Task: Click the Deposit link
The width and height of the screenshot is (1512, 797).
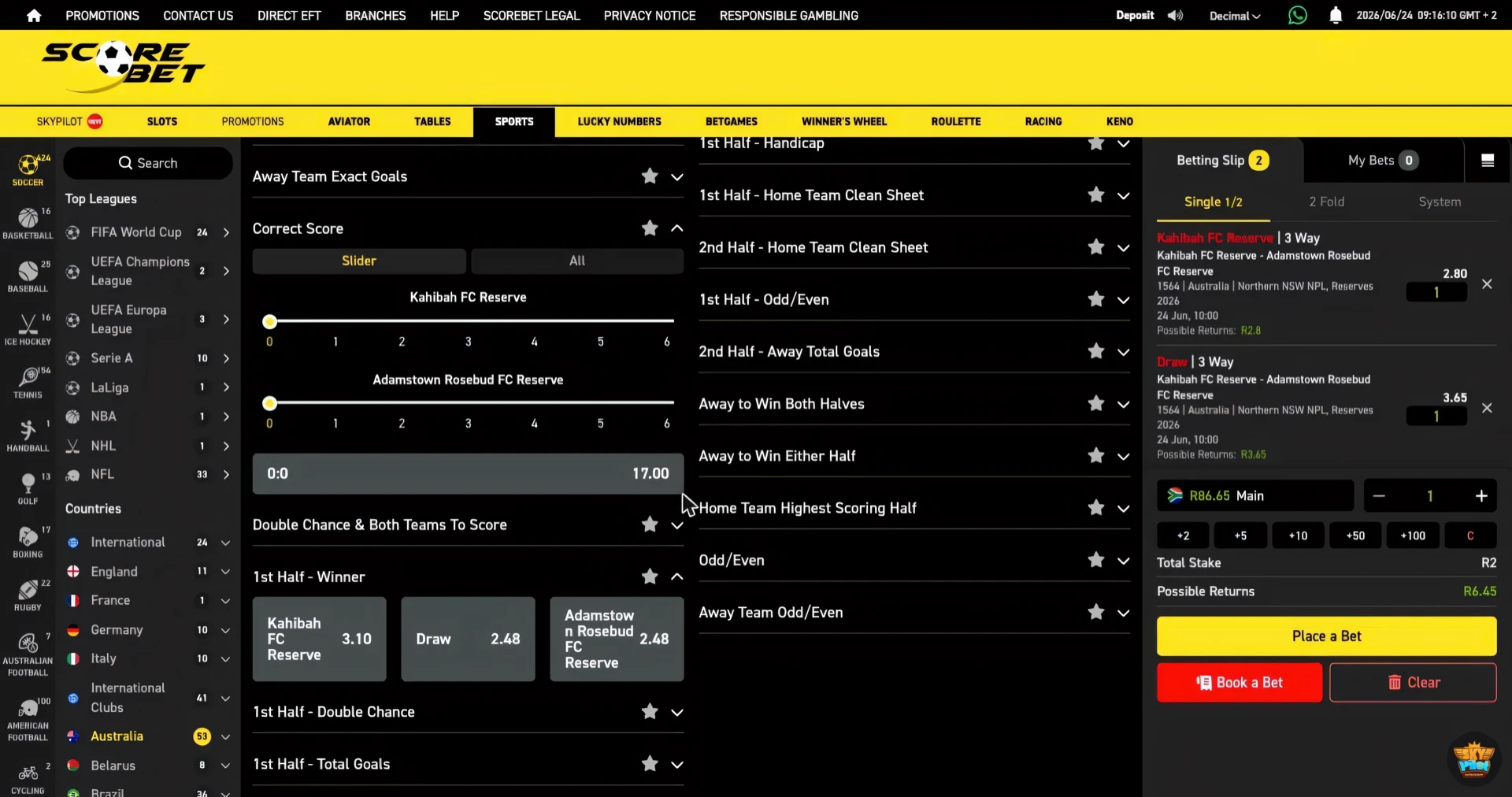Action: (x=1135, y=15)
